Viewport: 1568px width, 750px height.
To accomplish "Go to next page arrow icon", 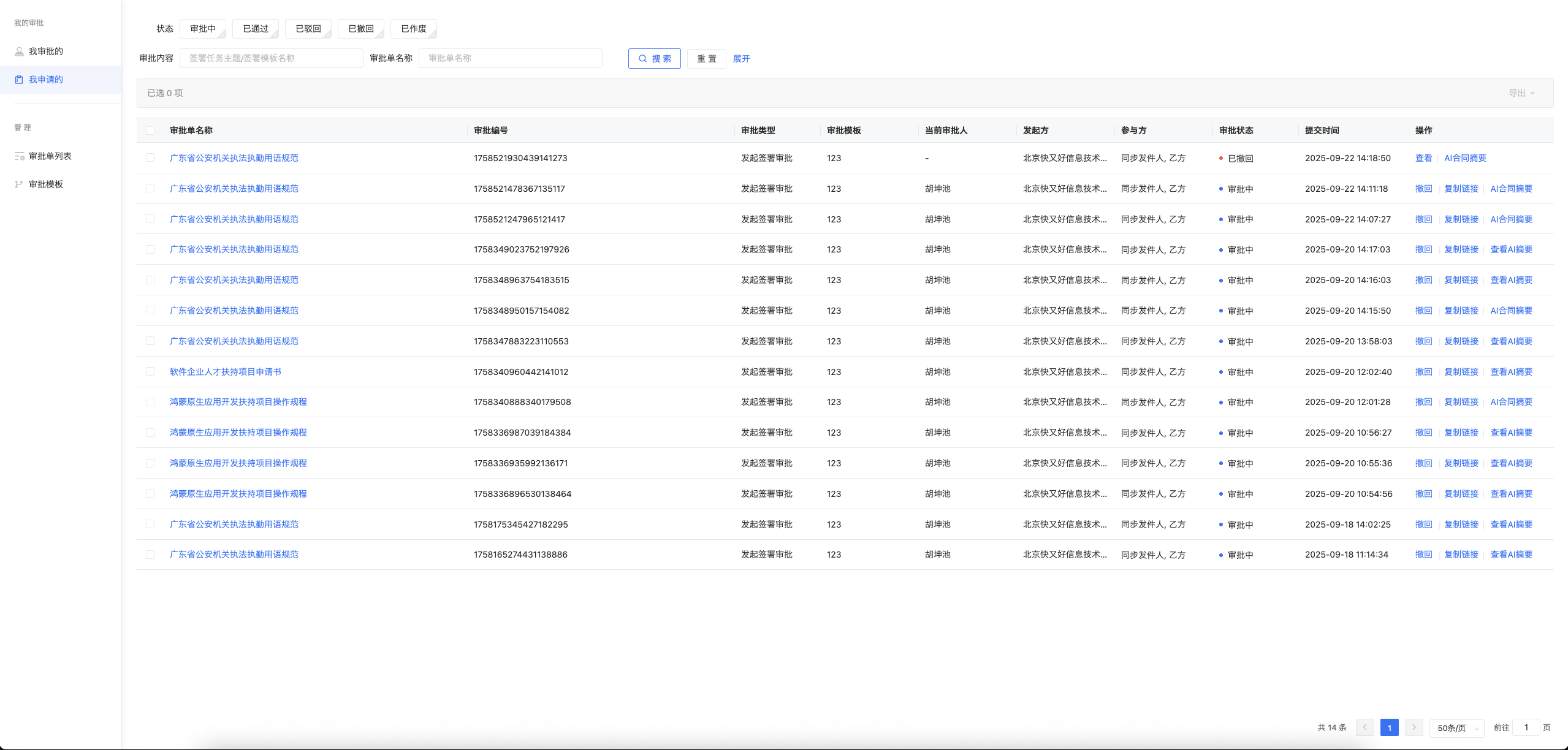I will tap(1414, 727).
